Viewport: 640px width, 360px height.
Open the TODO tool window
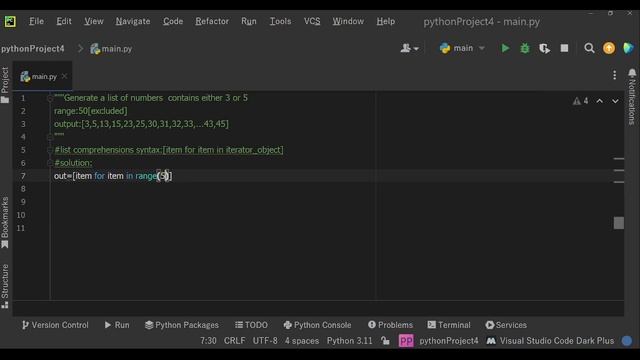(x=251, y=325)
